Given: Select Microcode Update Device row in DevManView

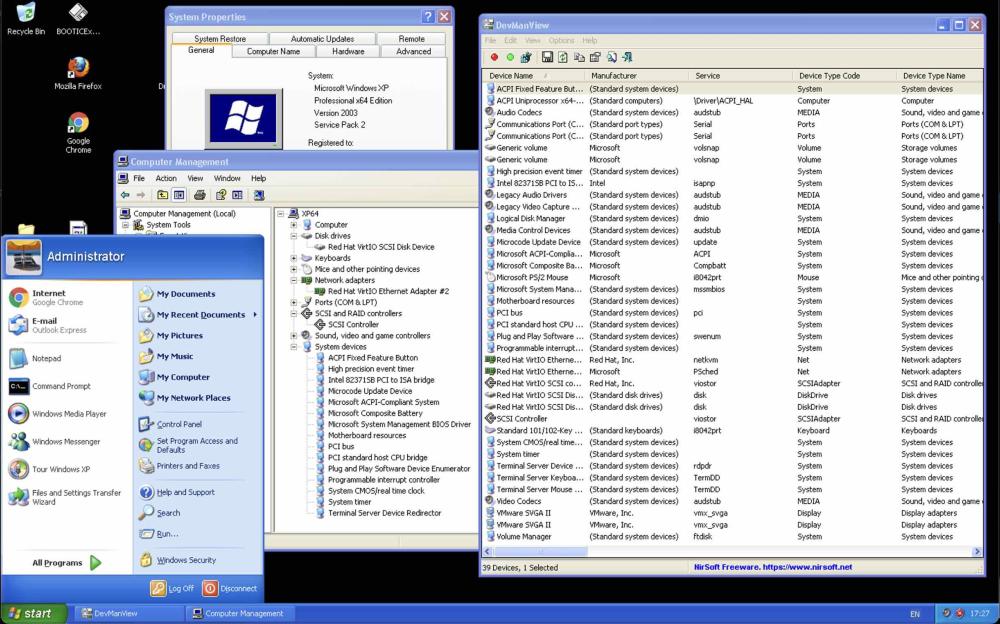Looking at the screenshot, I should [732, 242].
